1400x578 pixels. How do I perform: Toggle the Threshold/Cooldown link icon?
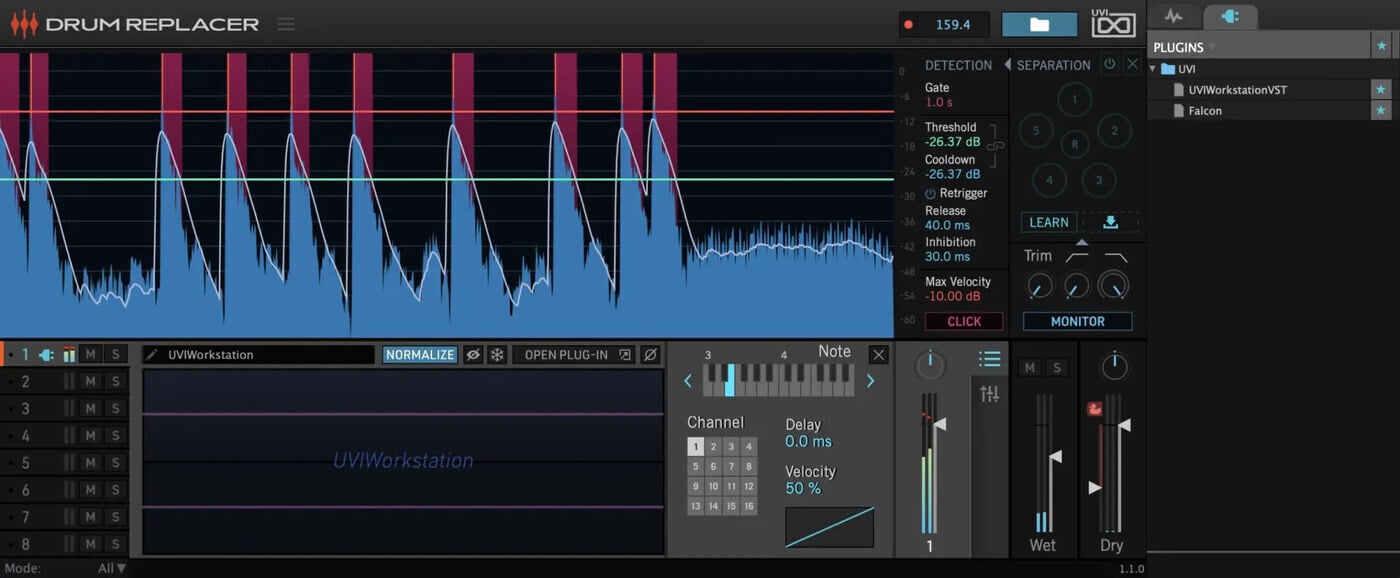point(995,145)
